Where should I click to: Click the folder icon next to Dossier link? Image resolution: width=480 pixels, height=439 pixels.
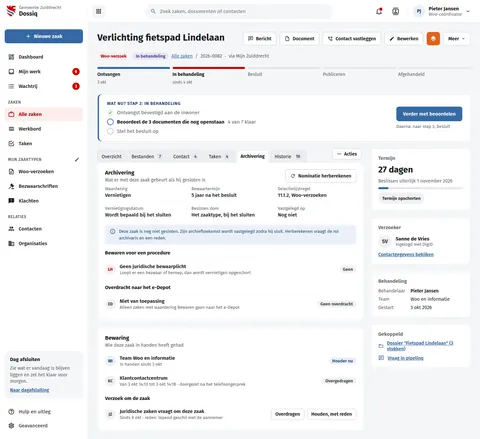(381, 346)
